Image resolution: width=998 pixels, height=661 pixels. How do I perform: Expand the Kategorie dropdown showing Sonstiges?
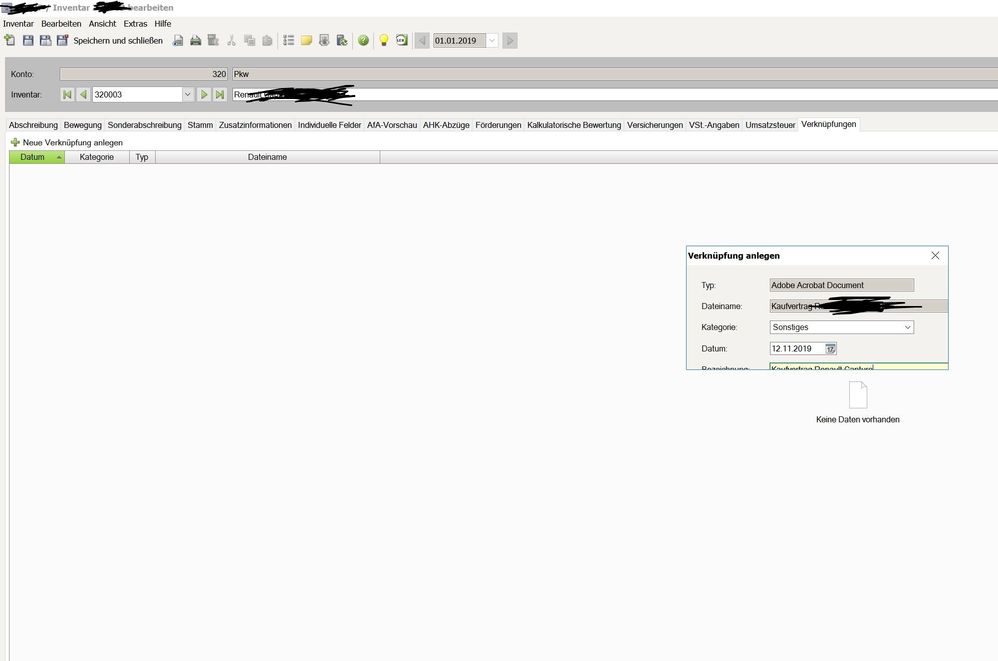tap(907, 327)
